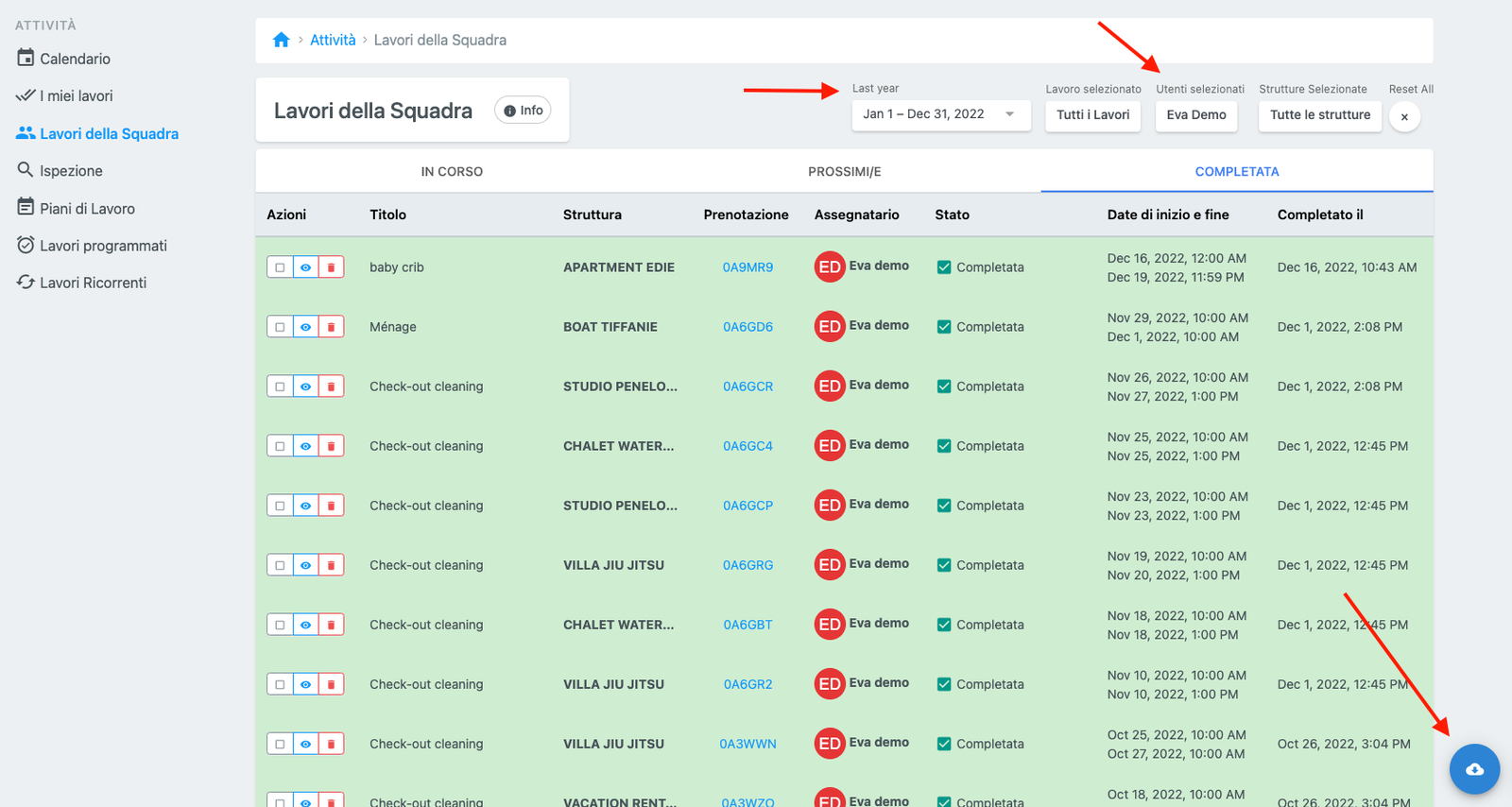
Task: Switch to the IN CORSO tab
Action: [x=452, y=172]
